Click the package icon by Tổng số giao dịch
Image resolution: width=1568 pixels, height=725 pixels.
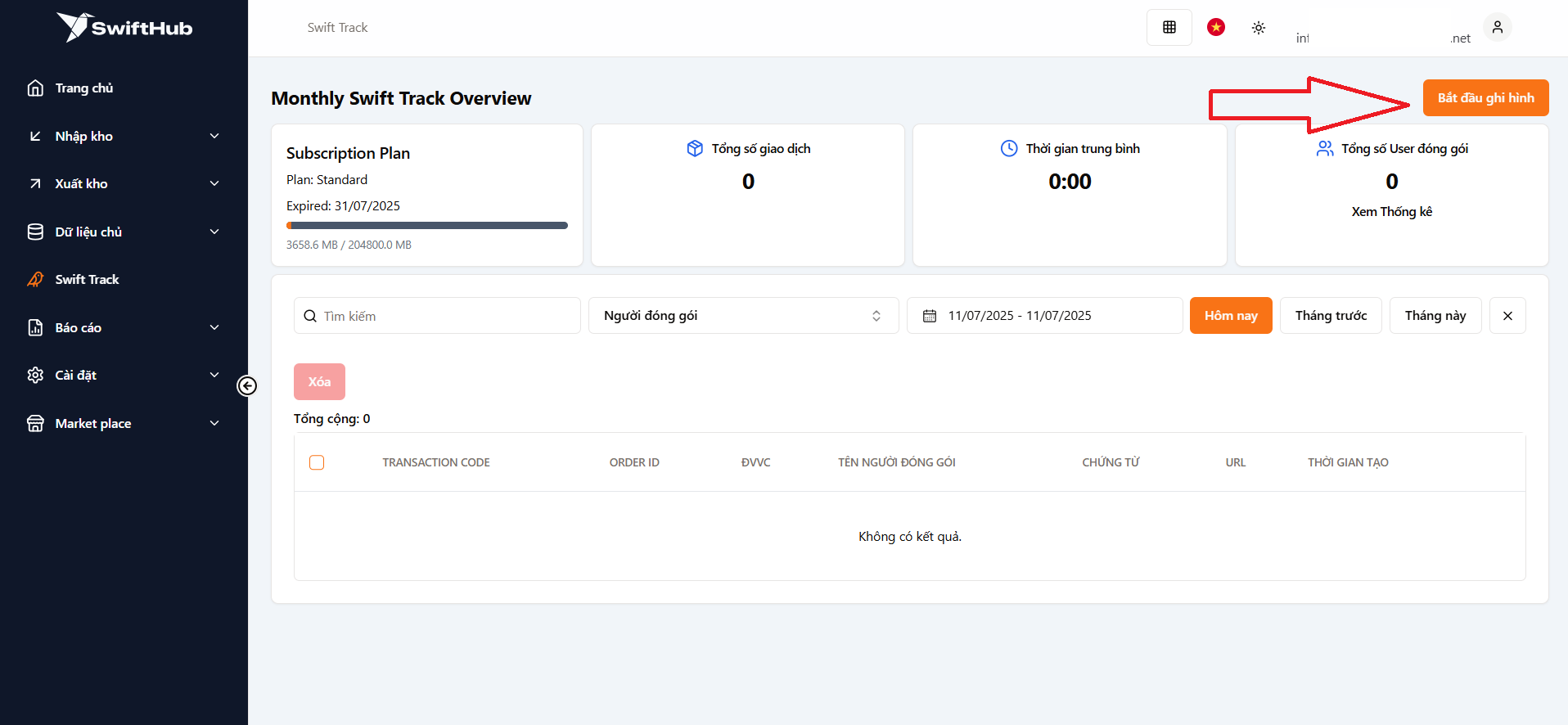[x=695, y=148]
